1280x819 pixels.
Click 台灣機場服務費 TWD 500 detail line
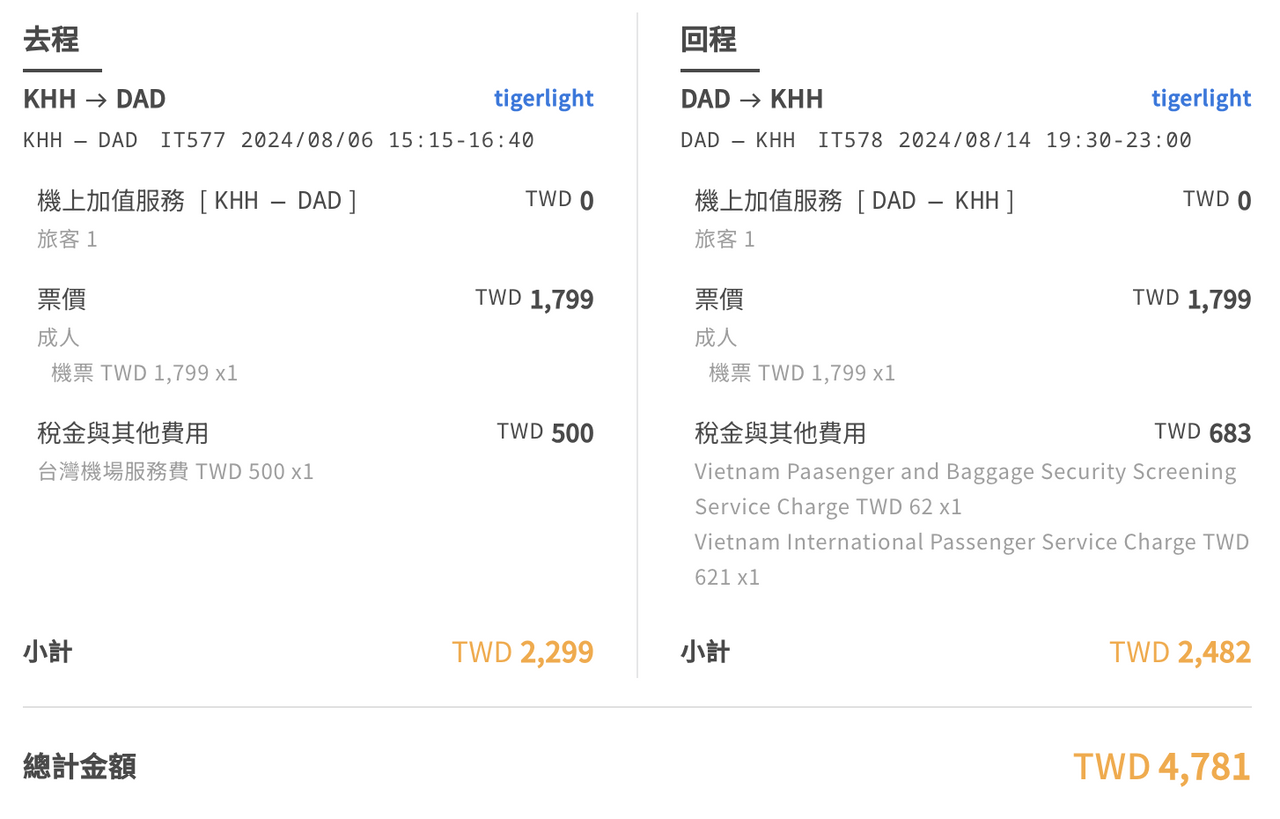[176, 471]
